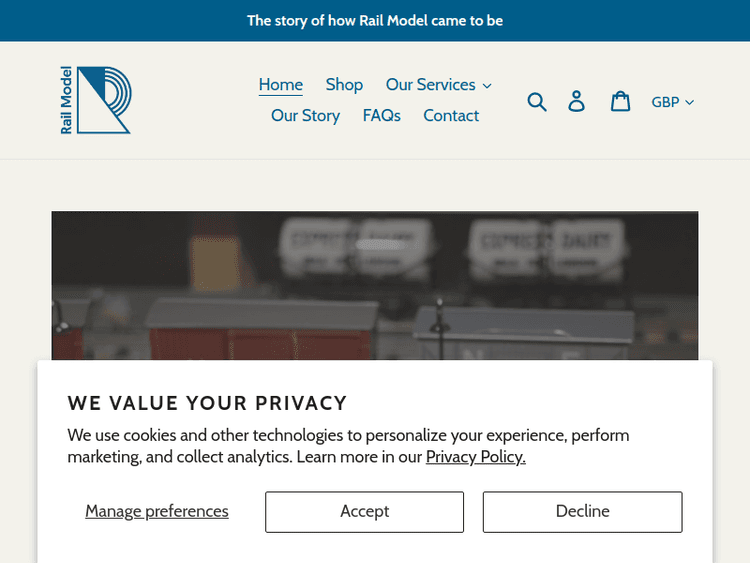Open Manage preferences for cookies
Viewport: 750px width, 563px height.
[x=157, y=512]
